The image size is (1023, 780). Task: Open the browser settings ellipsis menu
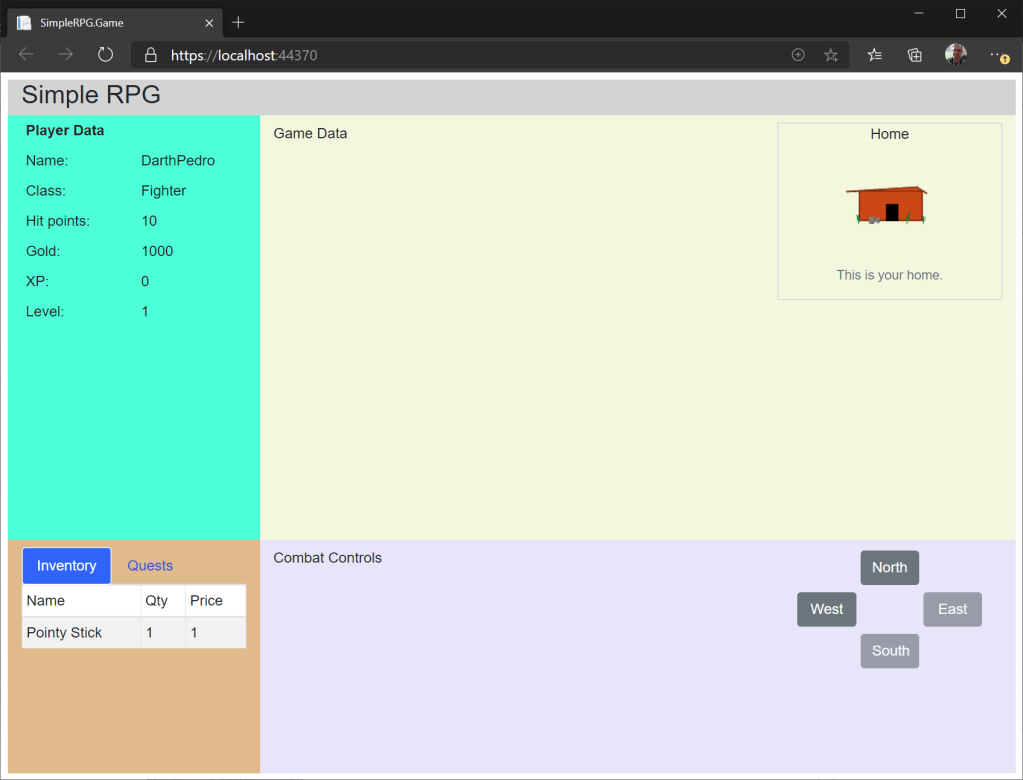click(998, 55)
